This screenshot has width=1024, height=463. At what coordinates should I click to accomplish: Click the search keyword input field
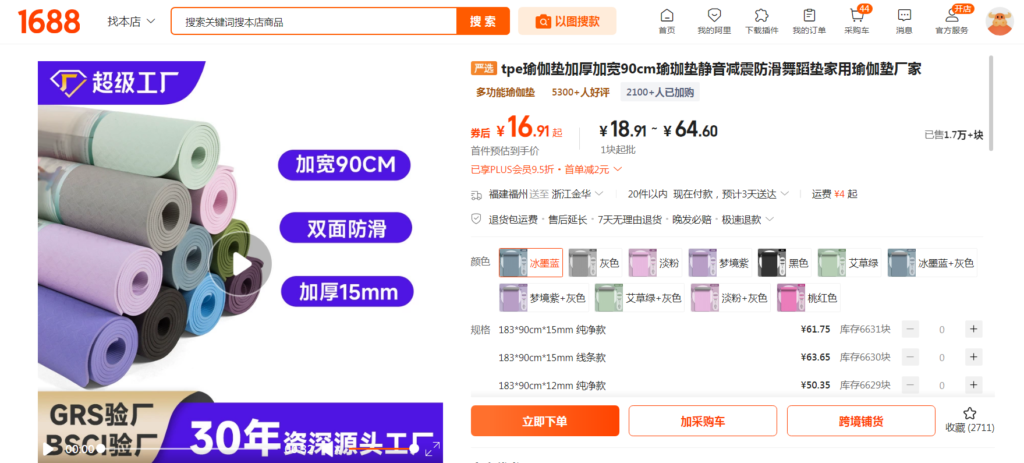(x=313, y=21)
